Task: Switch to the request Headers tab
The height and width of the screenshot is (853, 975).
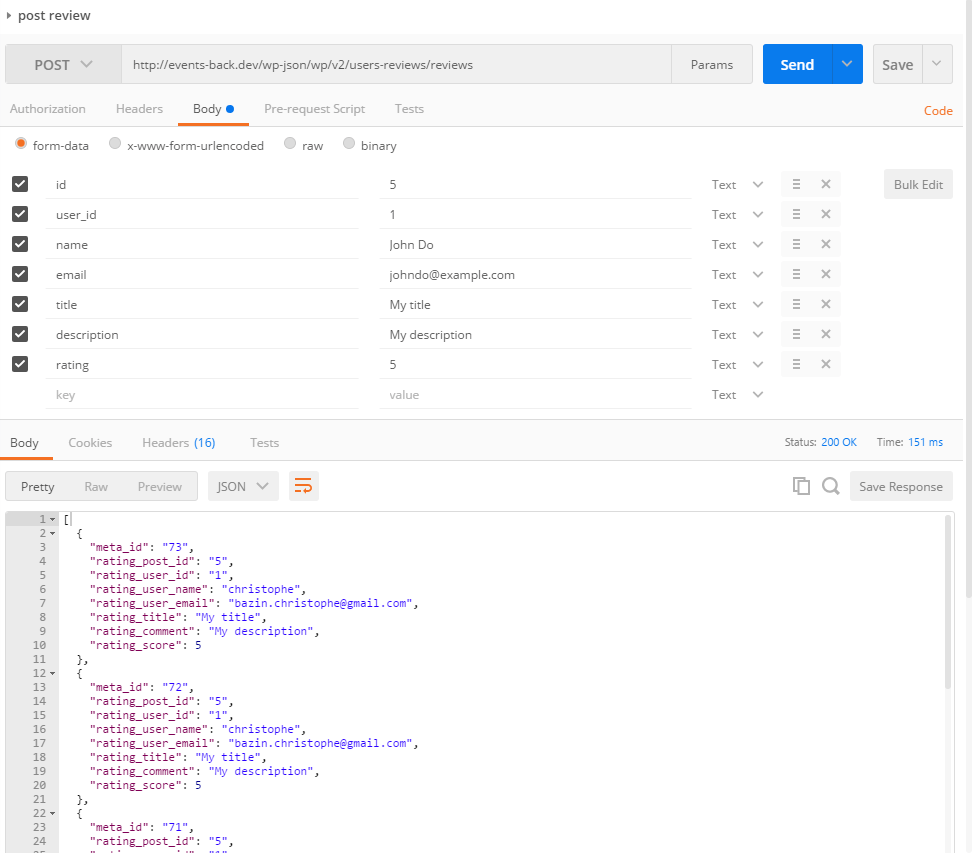Action: 139,109
